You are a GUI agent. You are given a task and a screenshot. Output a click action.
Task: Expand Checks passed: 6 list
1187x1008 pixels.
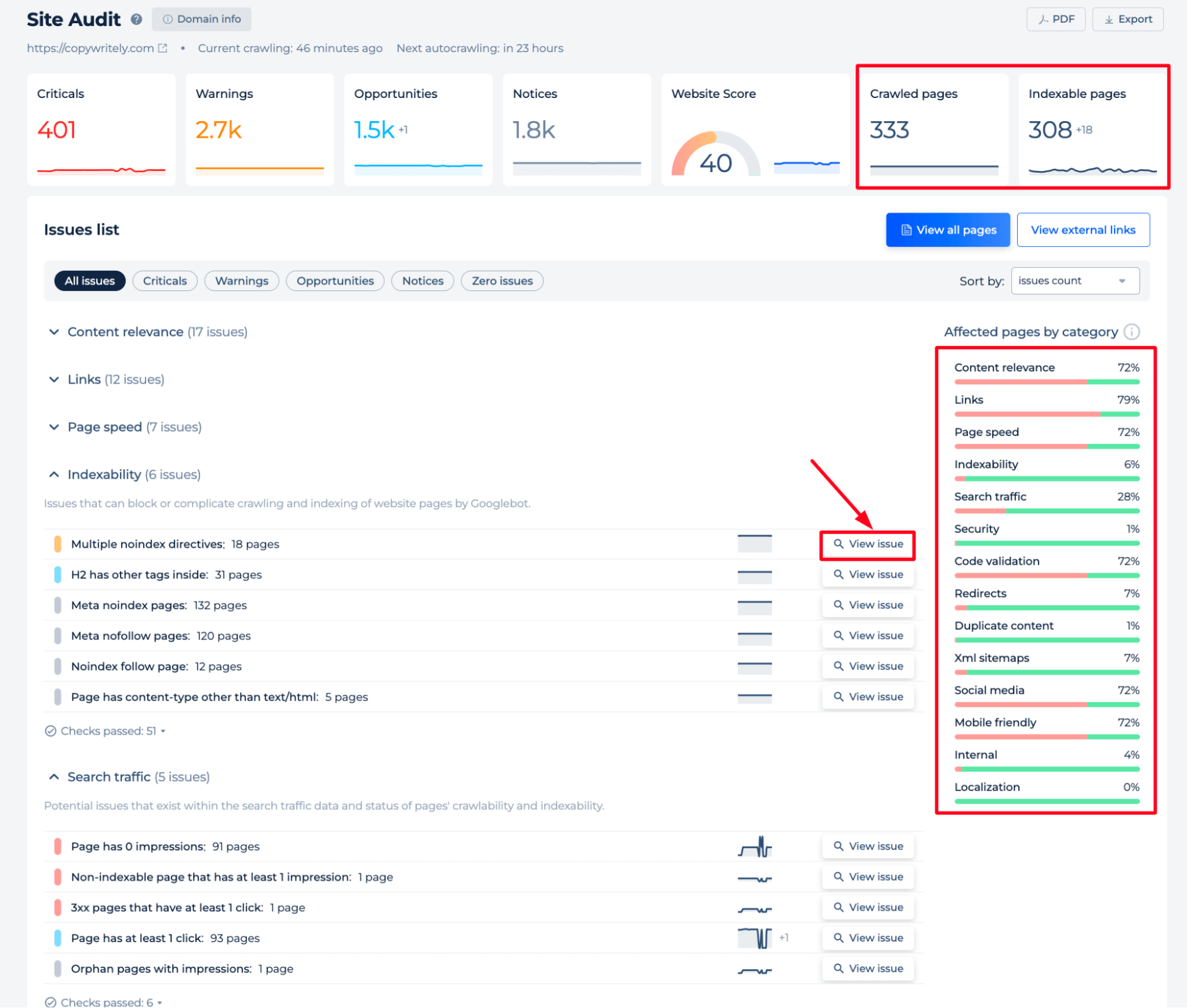click(x=104, y=1002)
